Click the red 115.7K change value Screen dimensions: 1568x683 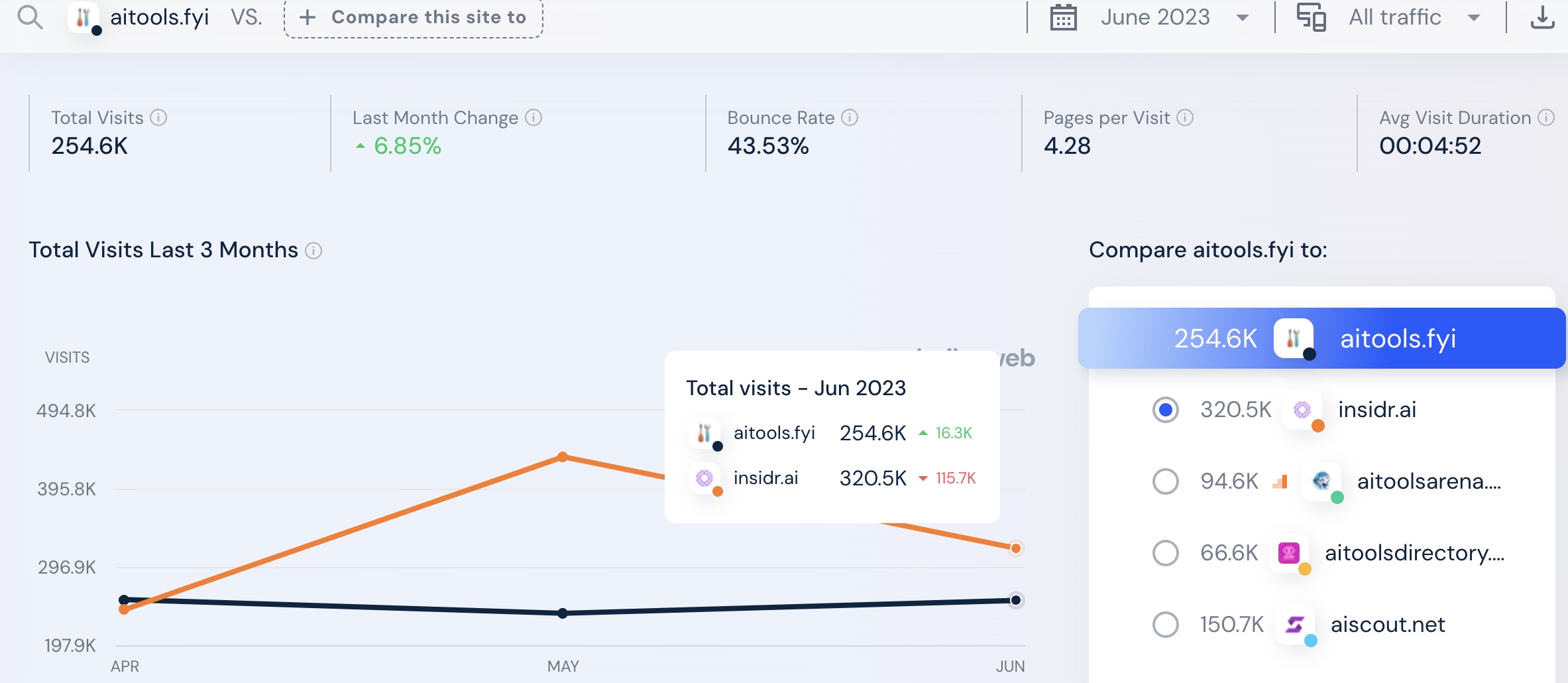pos(955,478)
